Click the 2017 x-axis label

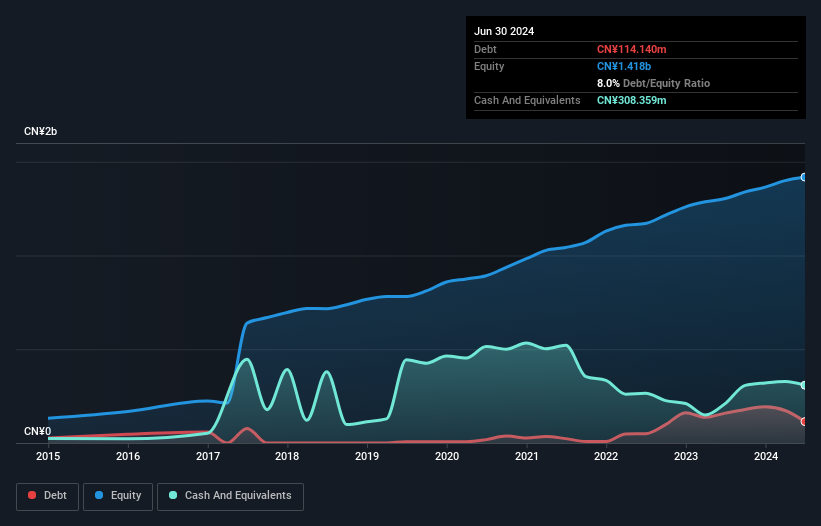tap(208, 456)
